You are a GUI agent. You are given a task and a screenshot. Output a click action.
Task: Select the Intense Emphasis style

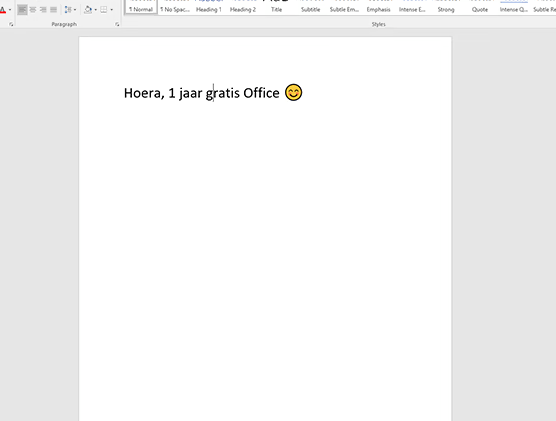point(412,8)
